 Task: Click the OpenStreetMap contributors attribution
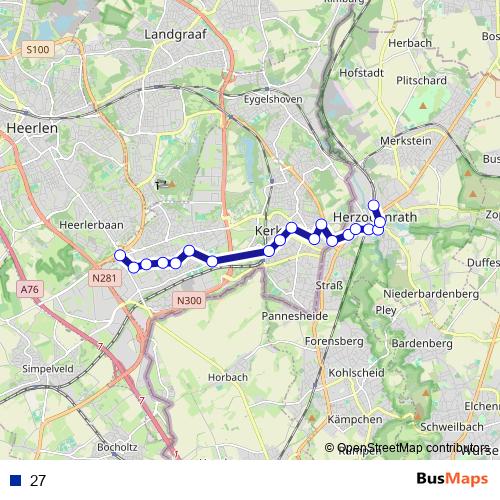click(407, 447)
